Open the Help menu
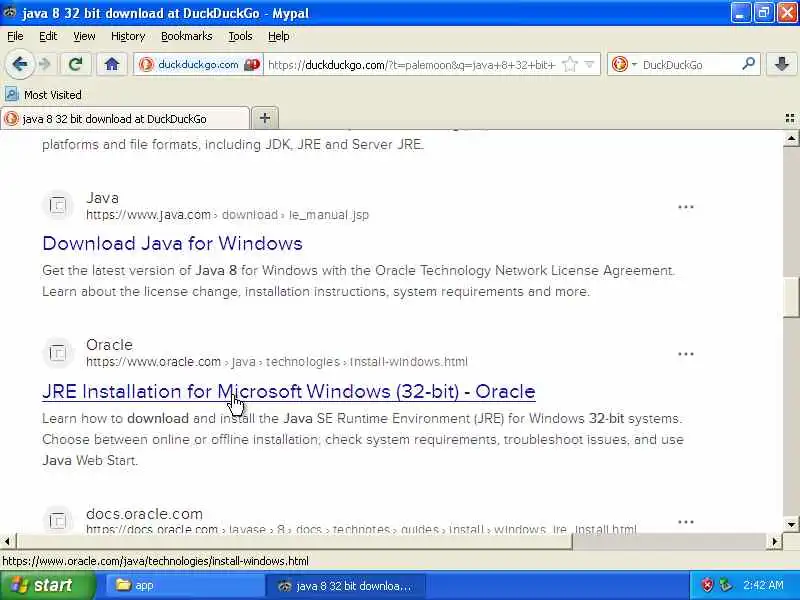The width and height of the screenshot is (800, 600). (x=279, y=36)
